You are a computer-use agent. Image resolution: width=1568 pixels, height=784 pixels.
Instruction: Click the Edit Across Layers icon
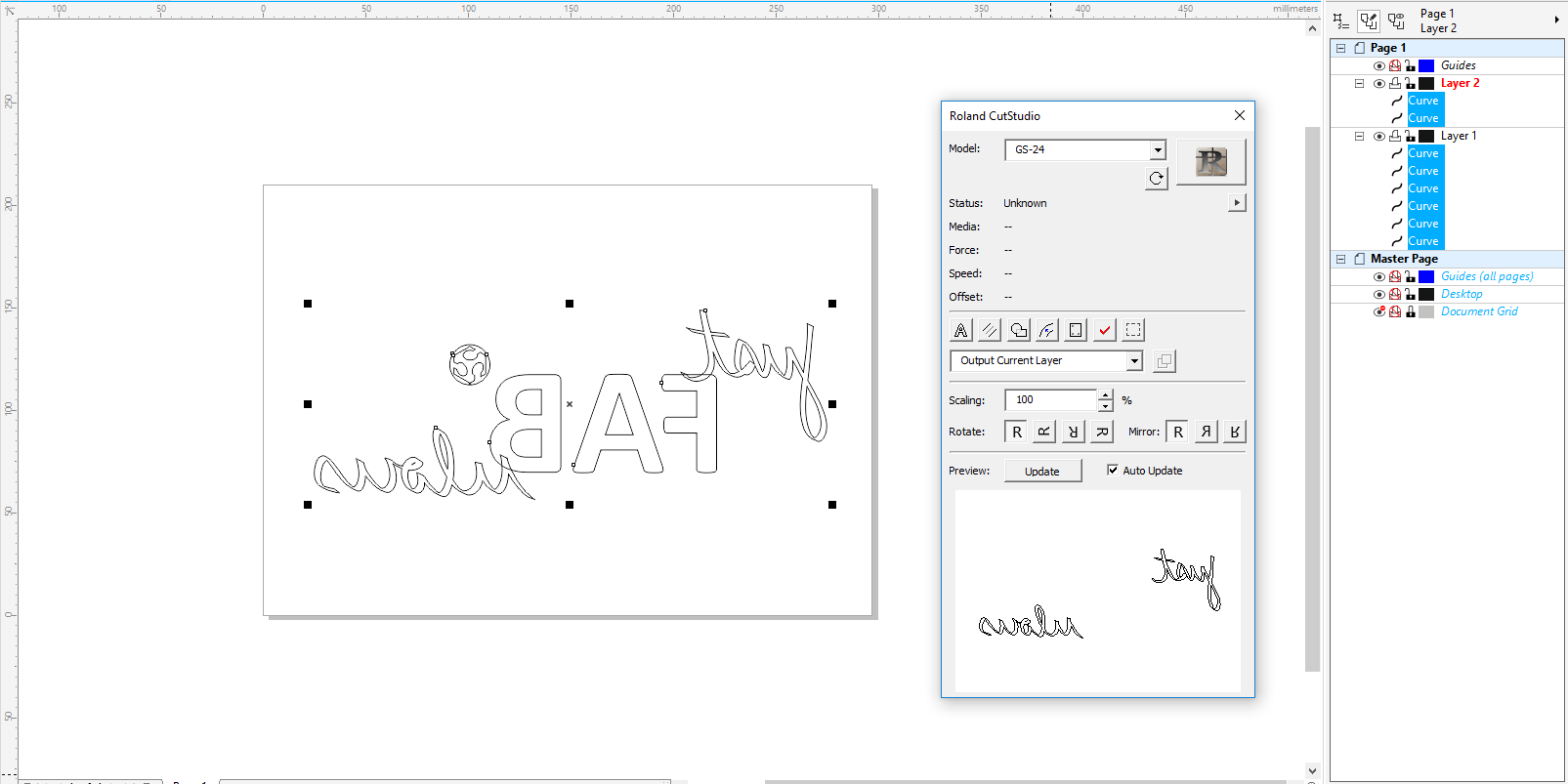point(1369,21)
